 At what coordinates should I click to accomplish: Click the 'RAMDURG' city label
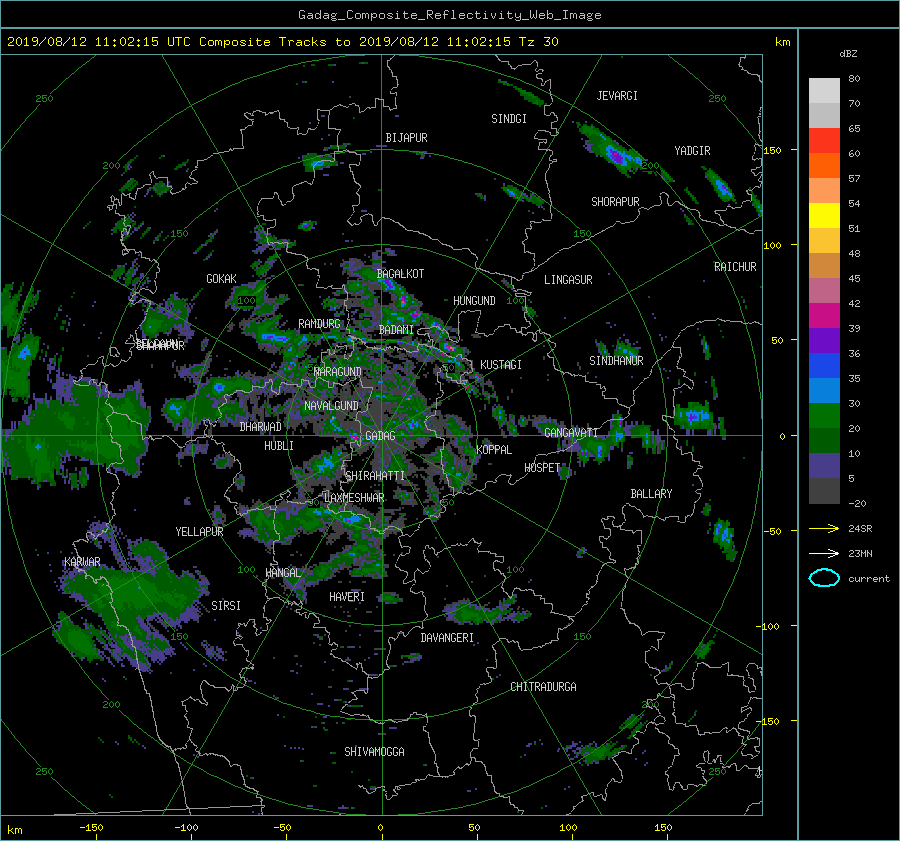point(319,324)
